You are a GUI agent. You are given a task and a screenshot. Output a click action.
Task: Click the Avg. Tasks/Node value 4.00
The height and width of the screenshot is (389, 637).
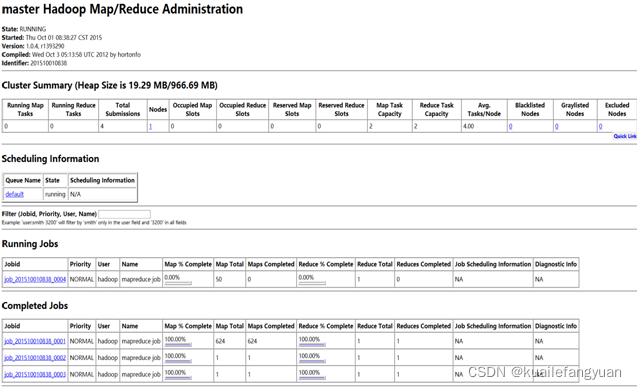click(x=468, y=126)
